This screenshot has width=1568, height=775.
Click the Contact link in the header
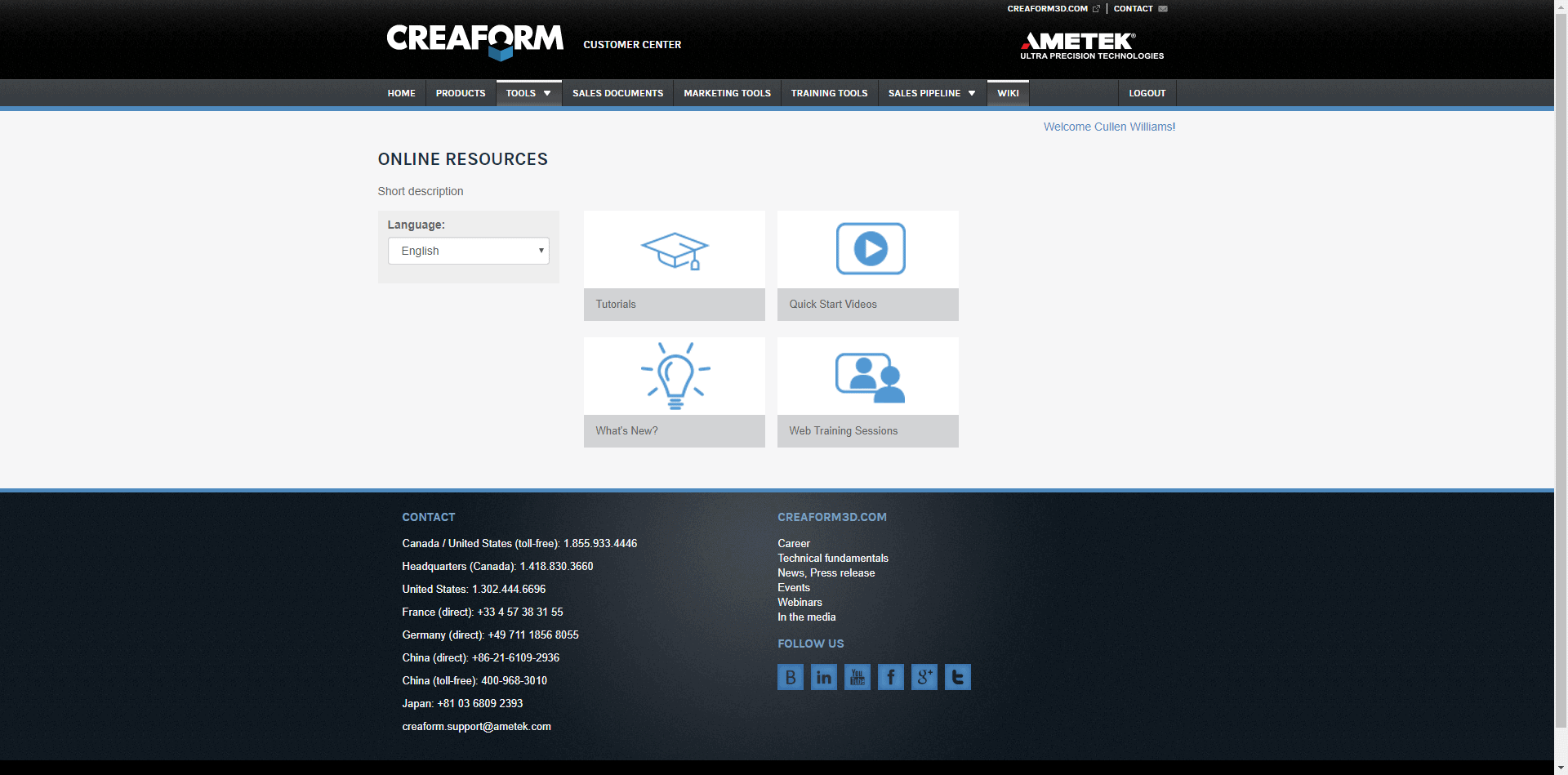pos(1133,9)
